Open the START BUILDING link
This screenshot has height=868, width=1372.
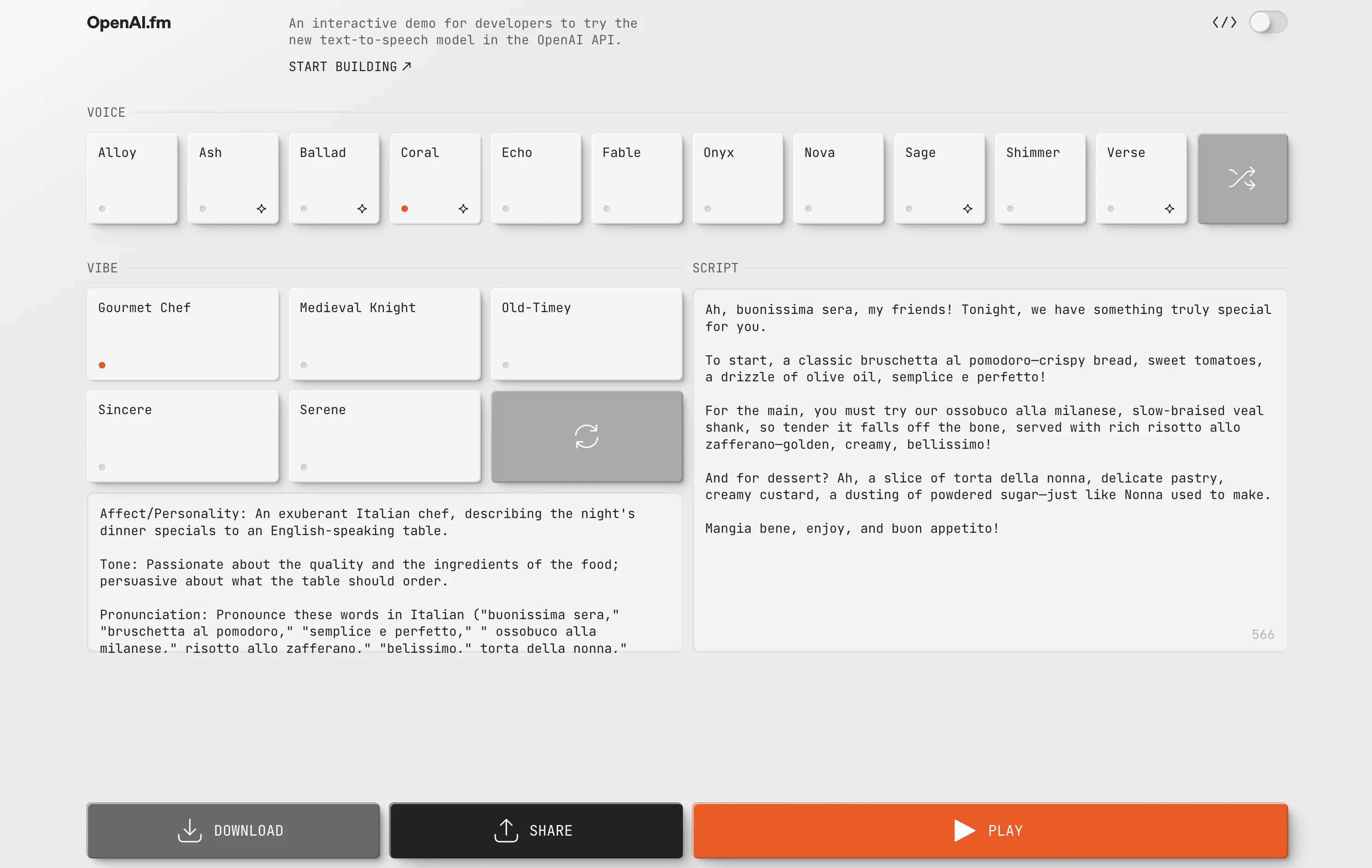coord(349,66)
